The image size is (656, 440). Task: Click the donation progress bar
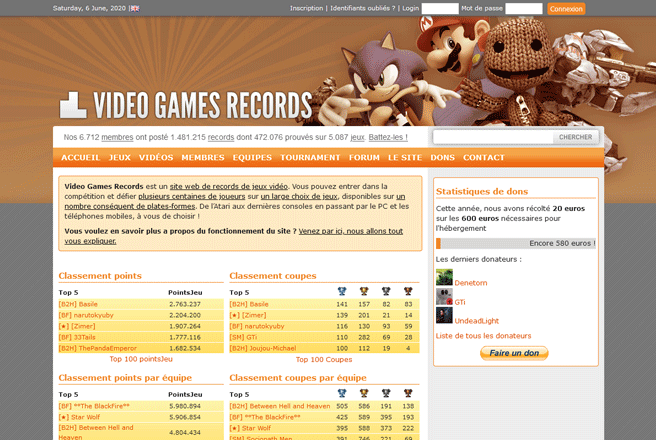(x=516, y=243)
